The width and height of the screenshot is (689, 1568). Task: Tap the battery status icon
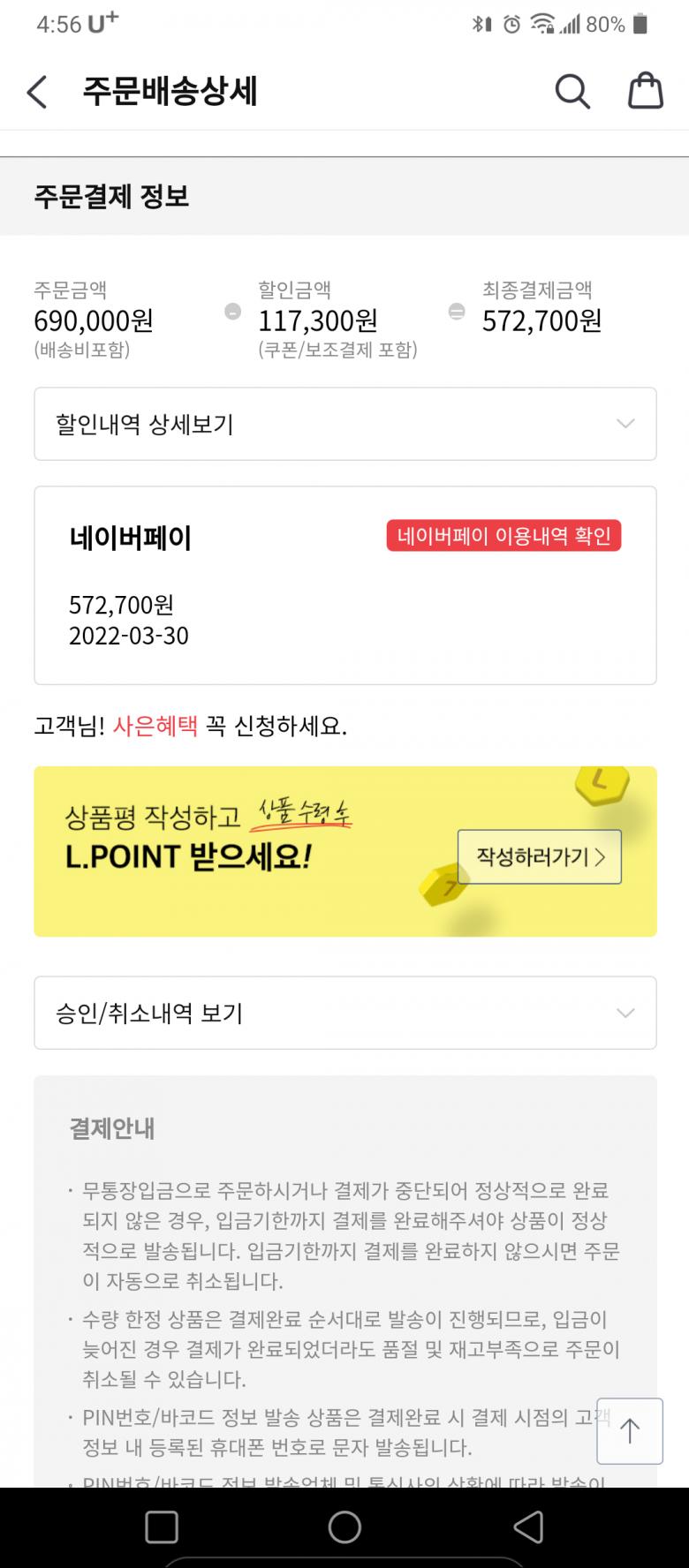point(641,25)
